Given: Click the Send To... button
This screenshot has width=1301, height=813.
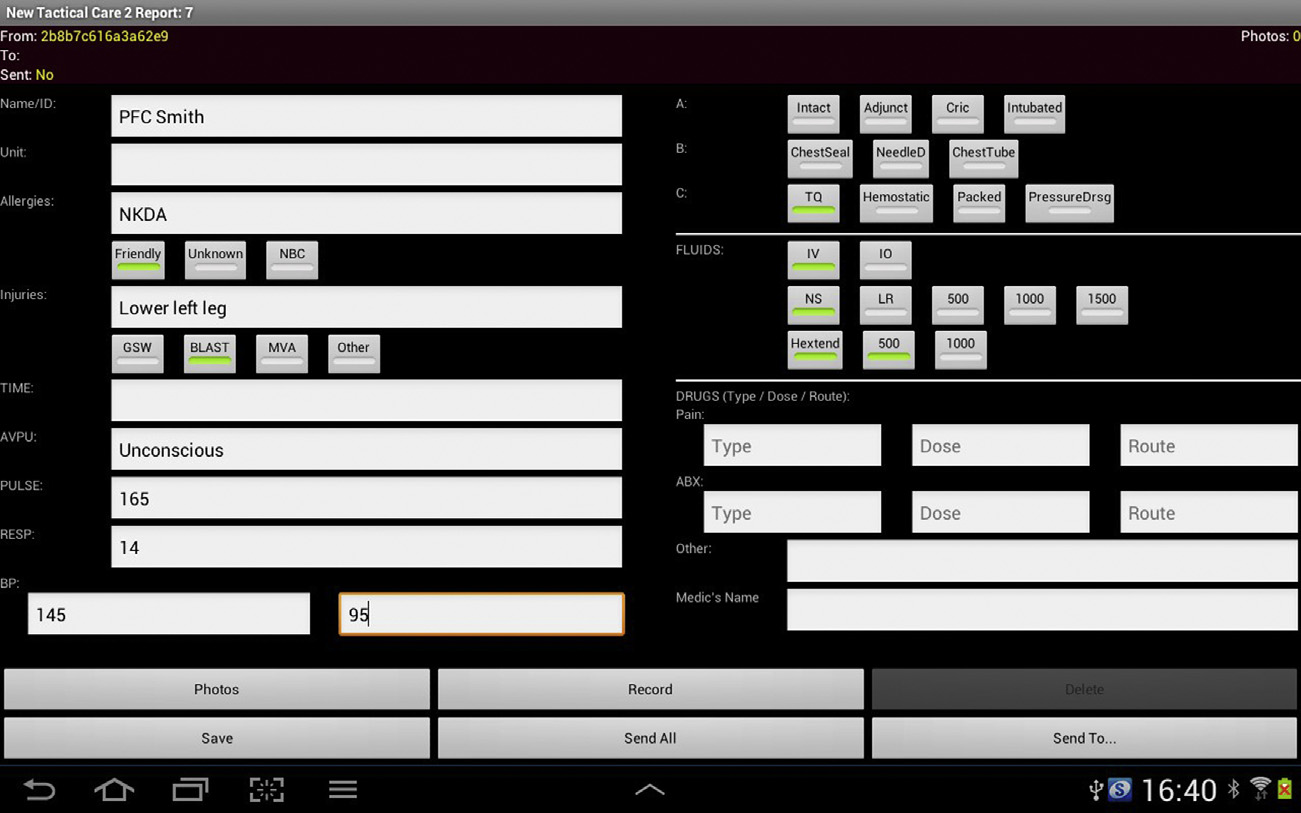Looking at the screenshot, I should (x=1084, y=738).
